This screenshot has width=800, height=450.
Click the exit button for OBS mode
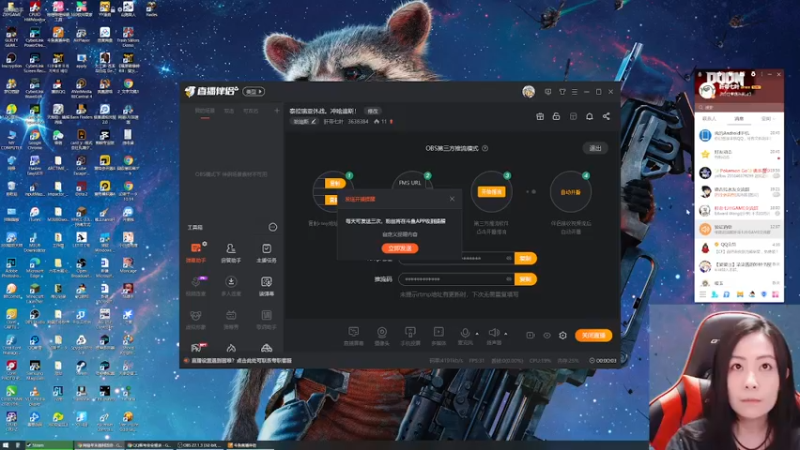point(595,148)
